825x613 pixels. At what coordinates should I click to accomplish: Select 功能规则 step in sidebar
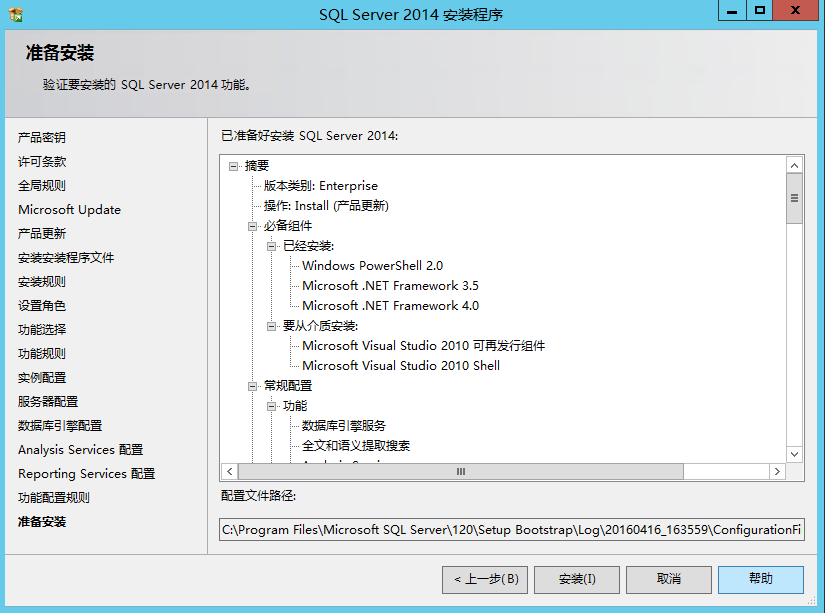42,354
